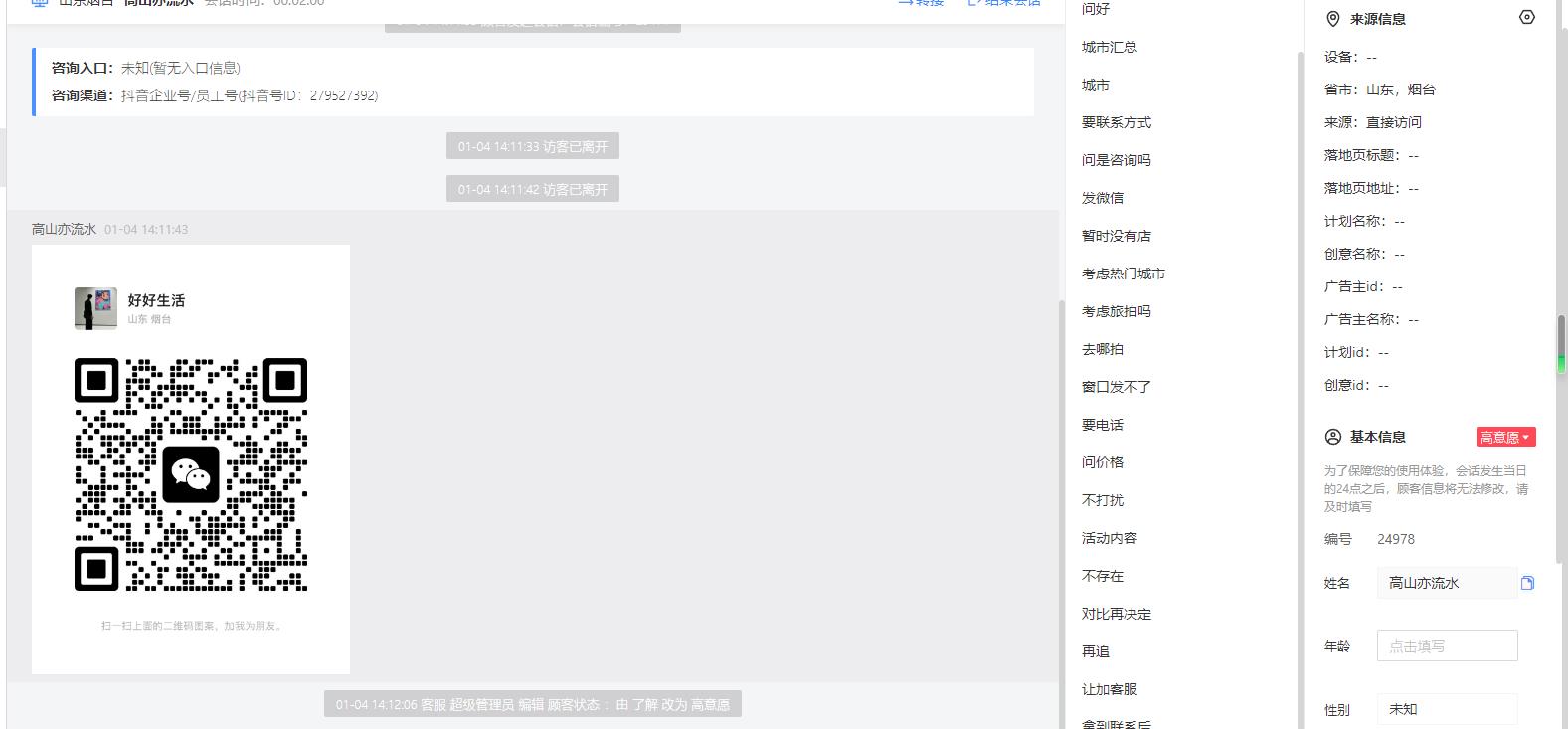
Task: Select quick reply 城市汇总
Action: click(1110, 47)
